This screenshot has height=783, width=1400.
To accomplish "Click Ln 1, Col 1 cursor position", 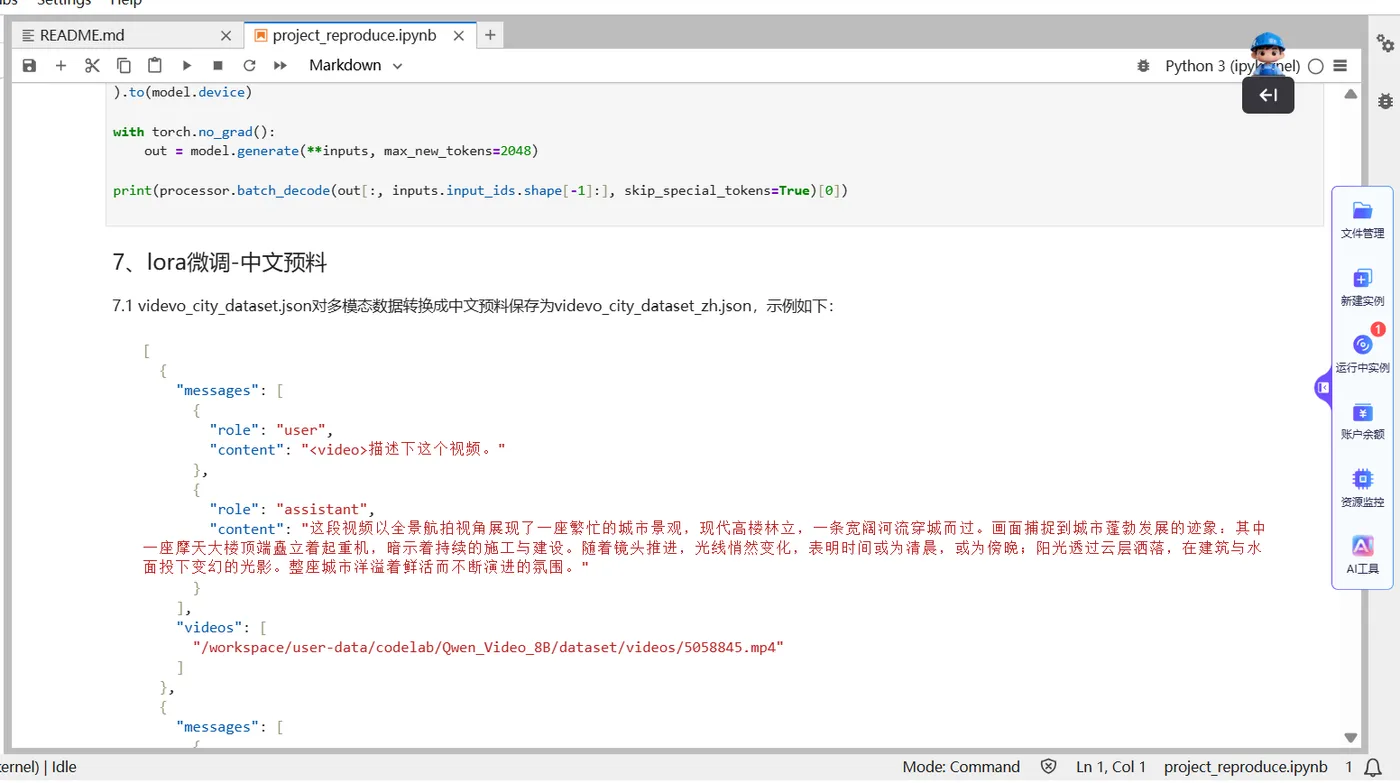I will coord(1111,767).
